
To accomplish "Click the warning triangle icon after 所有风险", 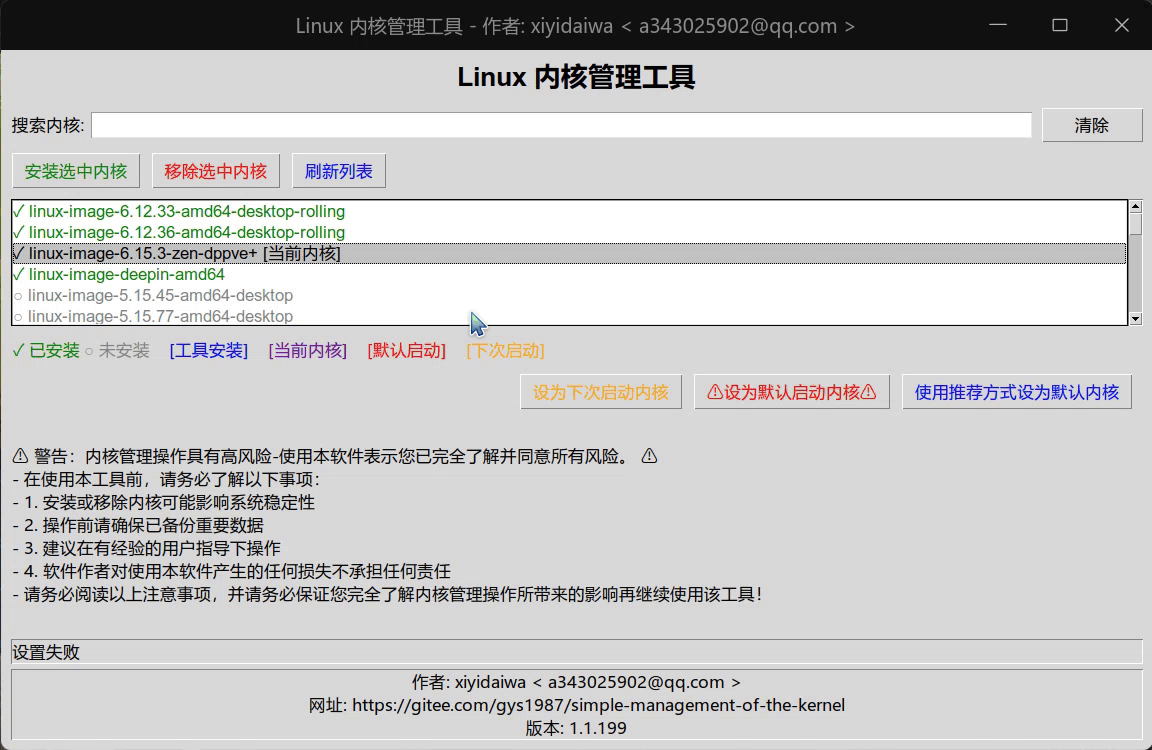I will [649, 456].
